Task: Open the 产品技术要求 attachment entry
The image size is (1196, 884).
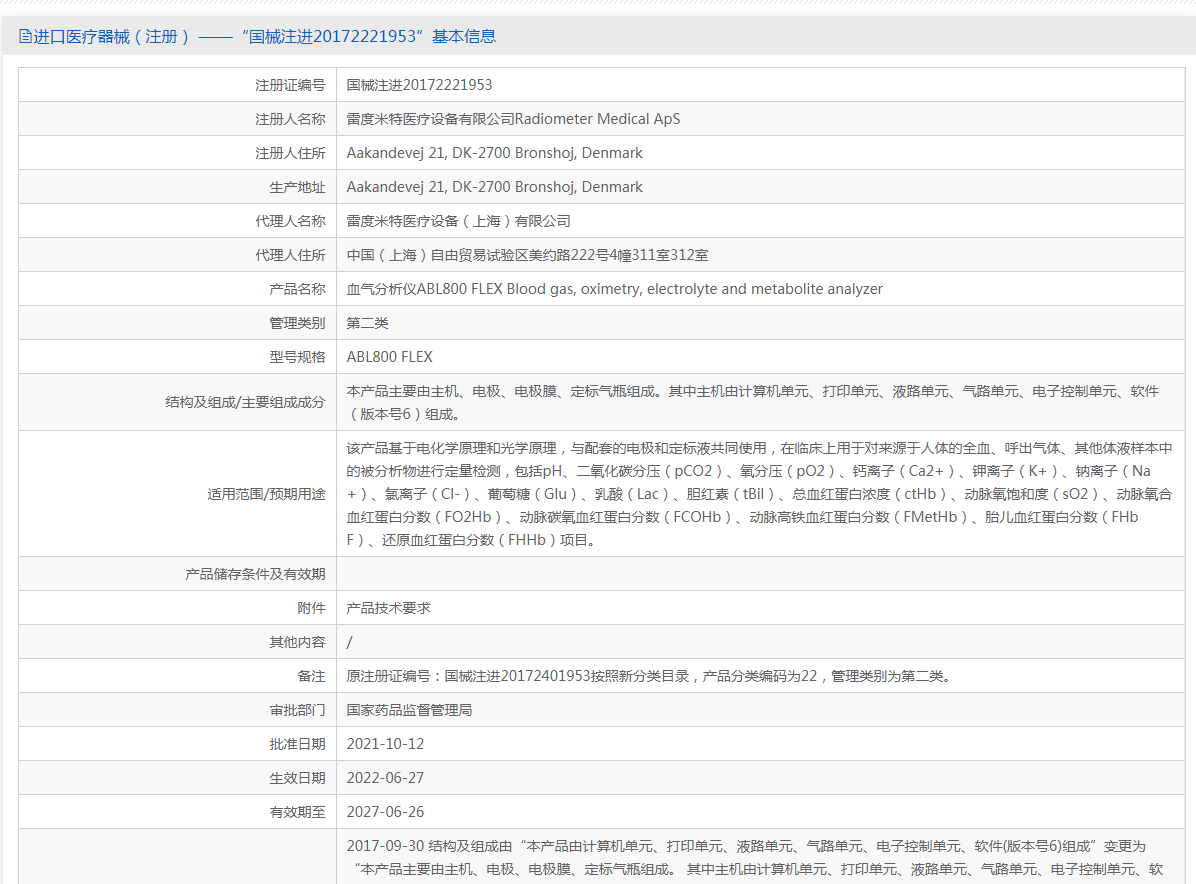Action: coord(388,608)
